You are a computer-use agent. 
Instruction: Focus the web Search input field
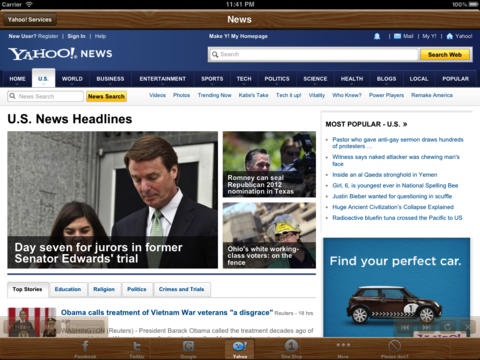coord(313,54)
